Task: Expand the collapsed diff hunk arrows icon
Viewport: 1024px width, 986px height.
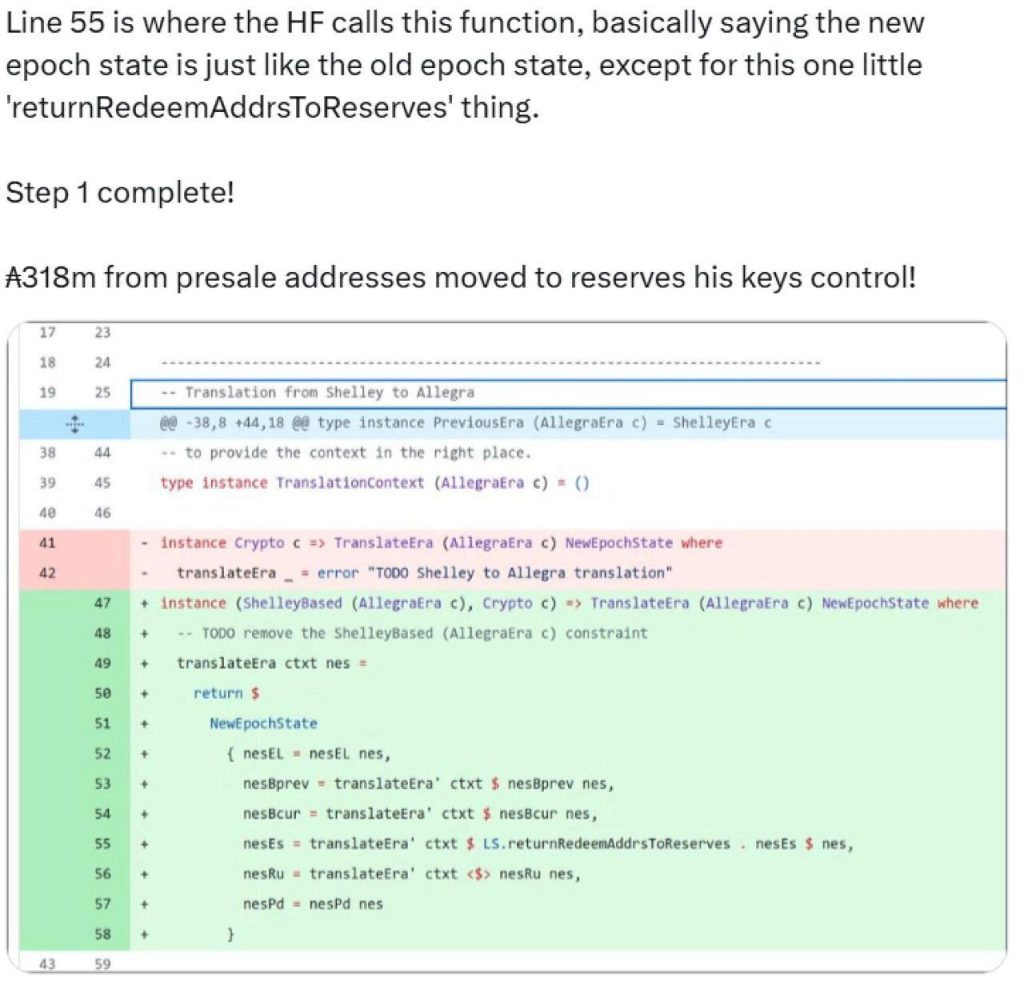Action: click(x=75, y=423)
